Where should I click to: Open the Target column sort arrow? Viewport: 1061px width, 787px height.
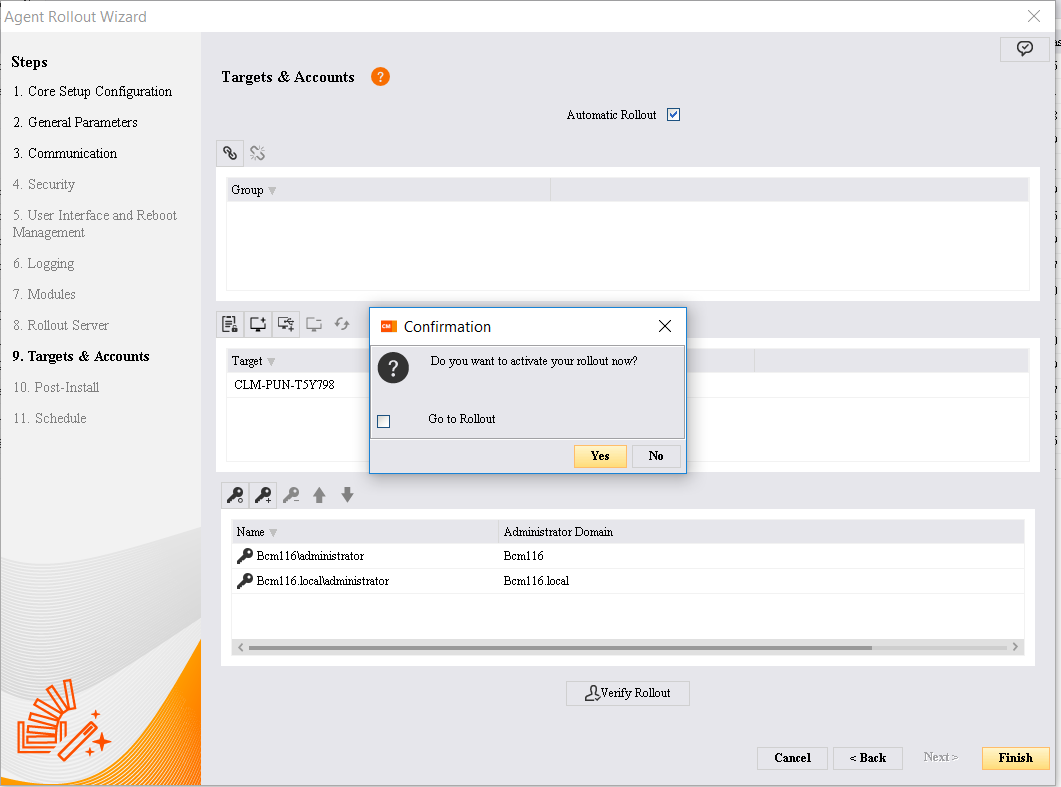[271, 362]
